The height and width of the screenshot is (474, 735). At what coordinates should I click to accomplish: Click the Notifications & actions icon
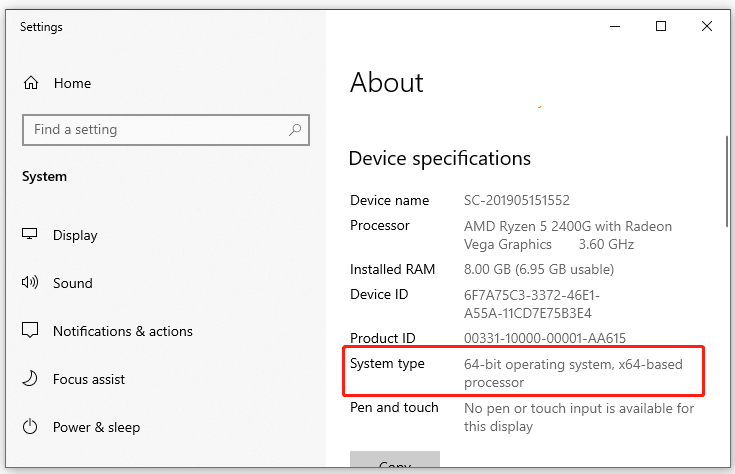30,331
